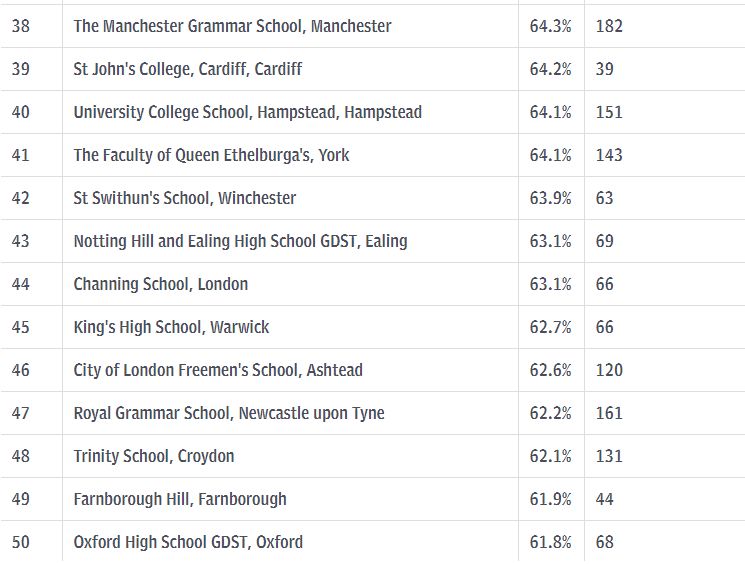Image resolution: width=745 pixels, height=564 pixels.
Task: Select the 182 count cell
Action: coord(665,26)
